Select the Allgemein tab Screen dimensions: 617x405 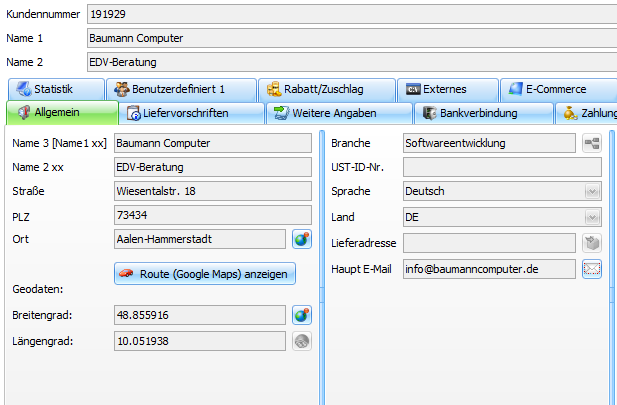point(62,113)
